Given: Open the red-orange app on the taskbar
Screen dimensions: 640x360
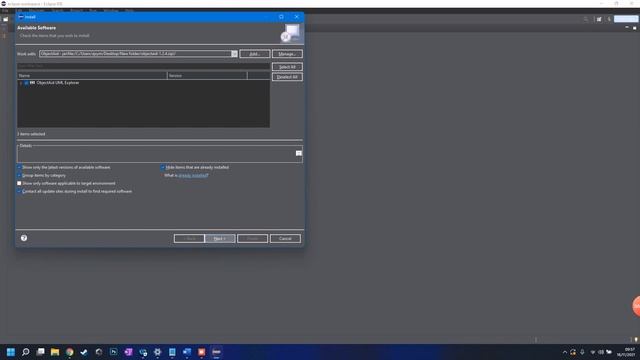Looking at the screenshot, I should pyautogui.click(x=202, y=352).
